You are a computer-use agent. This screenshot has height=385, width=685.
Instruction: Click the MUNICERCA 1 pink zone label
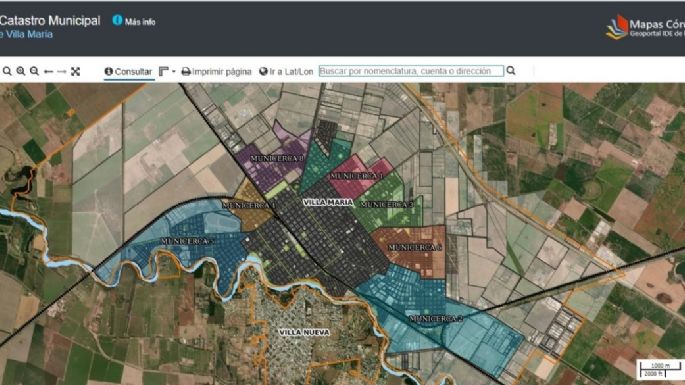click(356, 176)
